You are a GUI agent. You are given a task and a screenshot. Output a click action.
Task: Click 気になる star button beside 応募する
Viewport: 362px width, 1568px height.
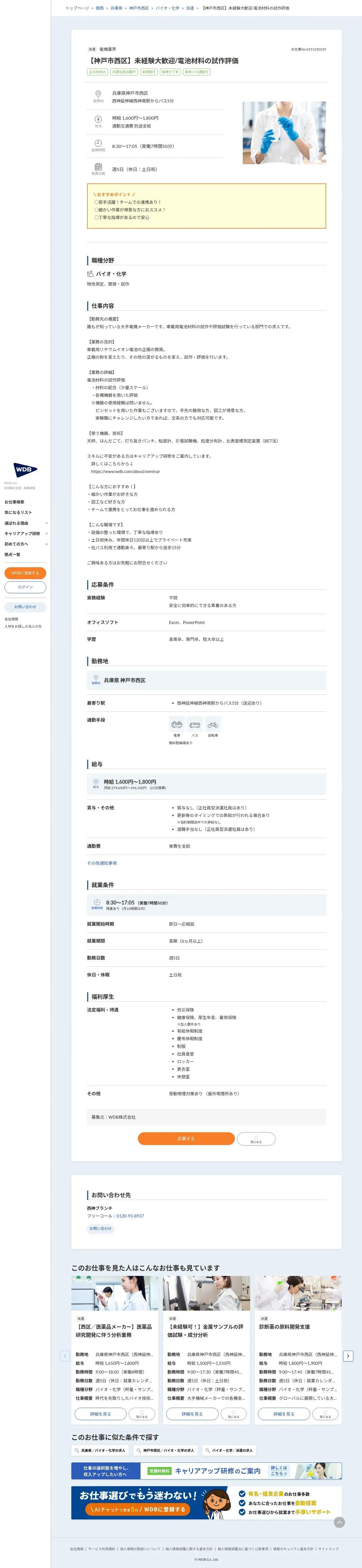click(256, 1138)
